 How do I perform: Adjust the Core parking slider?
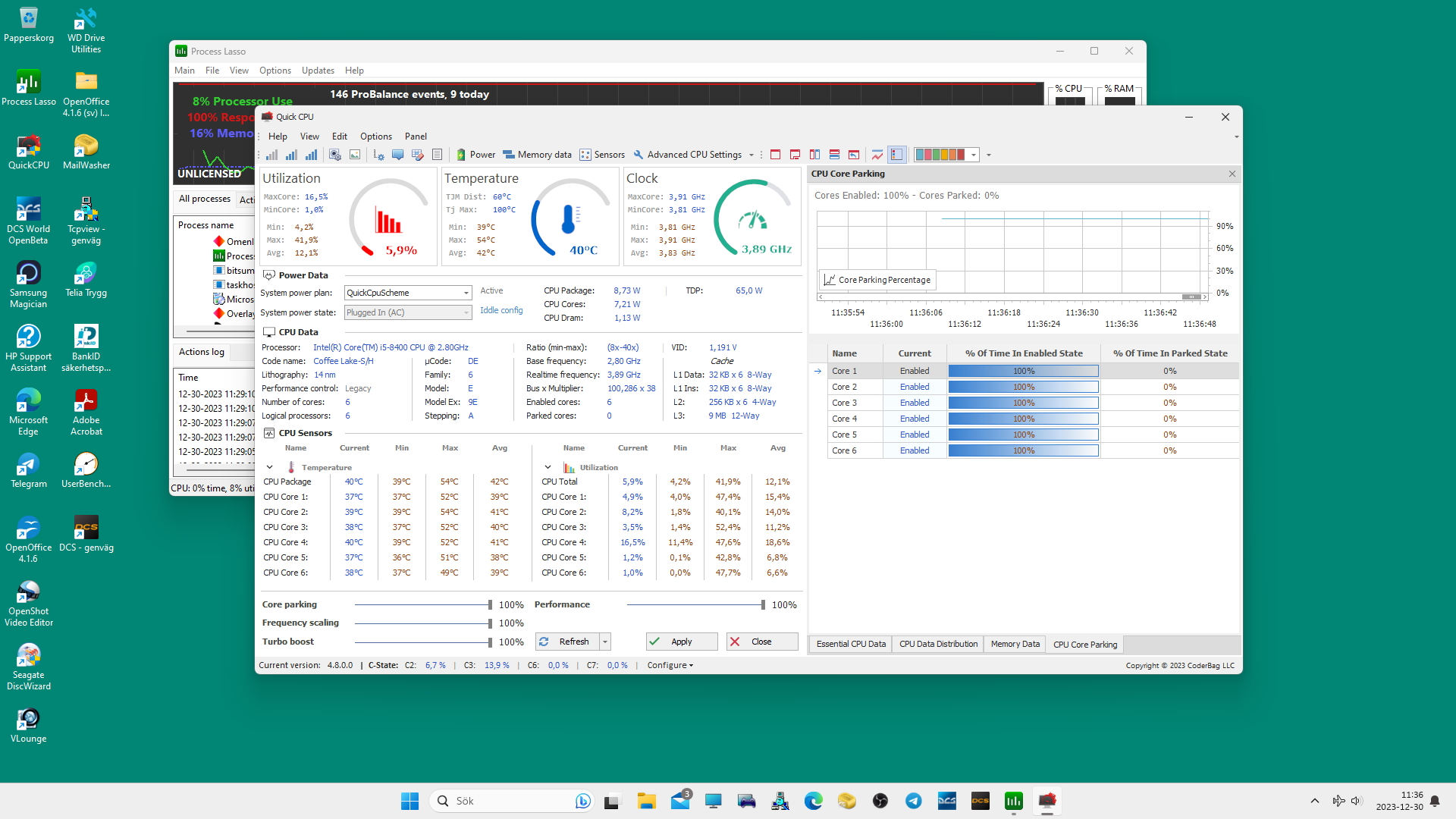tap(423, 605)
